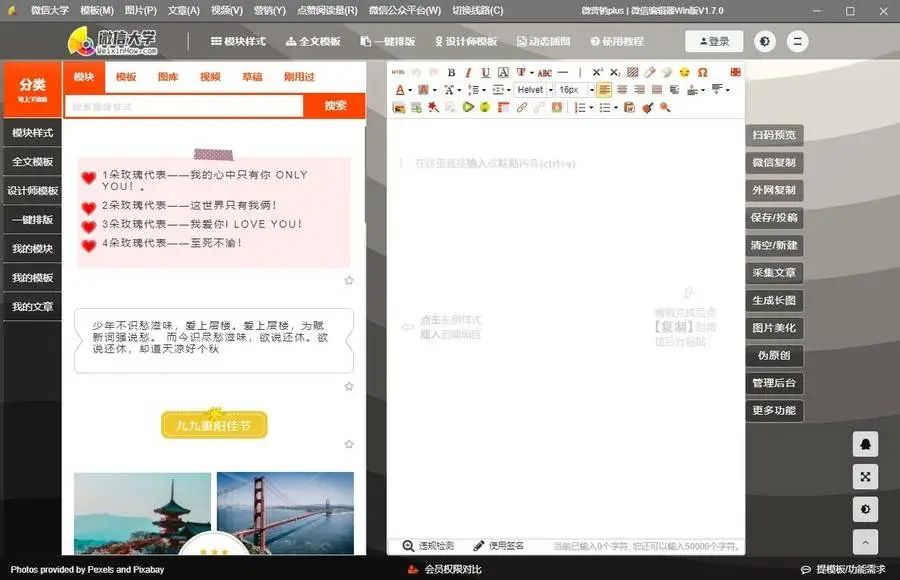Toggle italic formatting
This screenshot has width=900, height=580.
pos(468,72)
